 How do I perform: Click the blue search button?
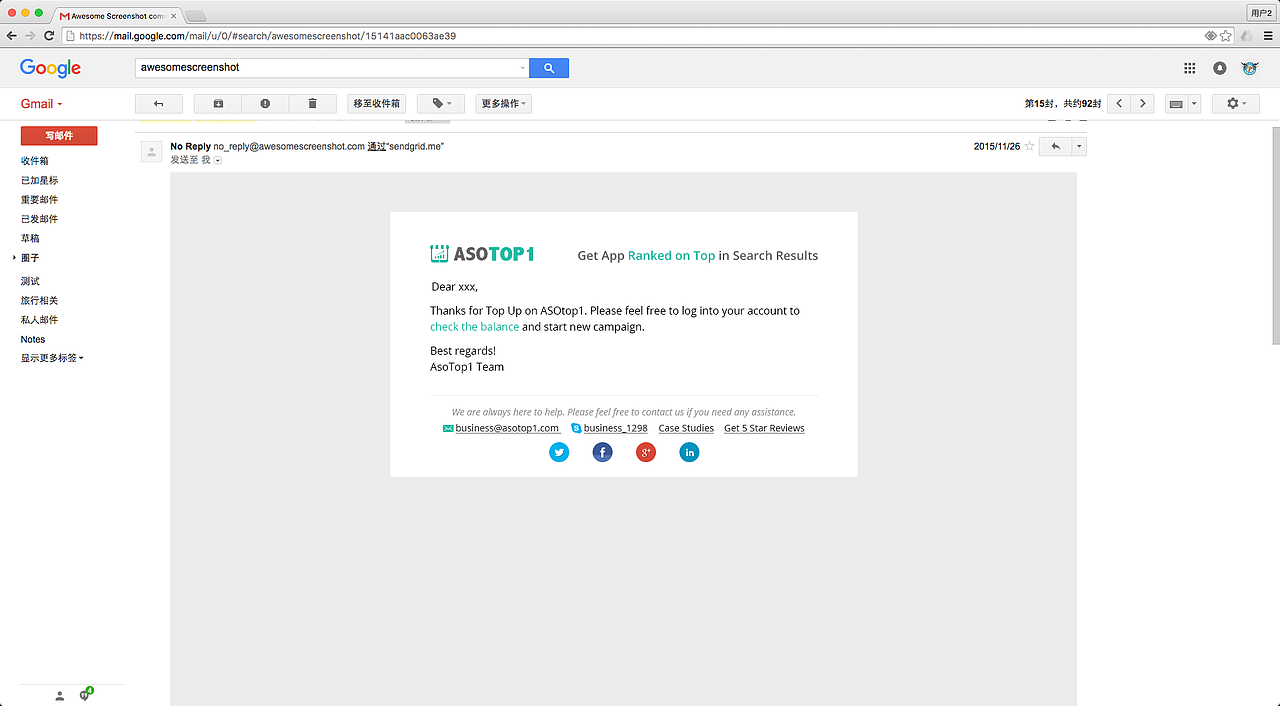pos(549,68)
